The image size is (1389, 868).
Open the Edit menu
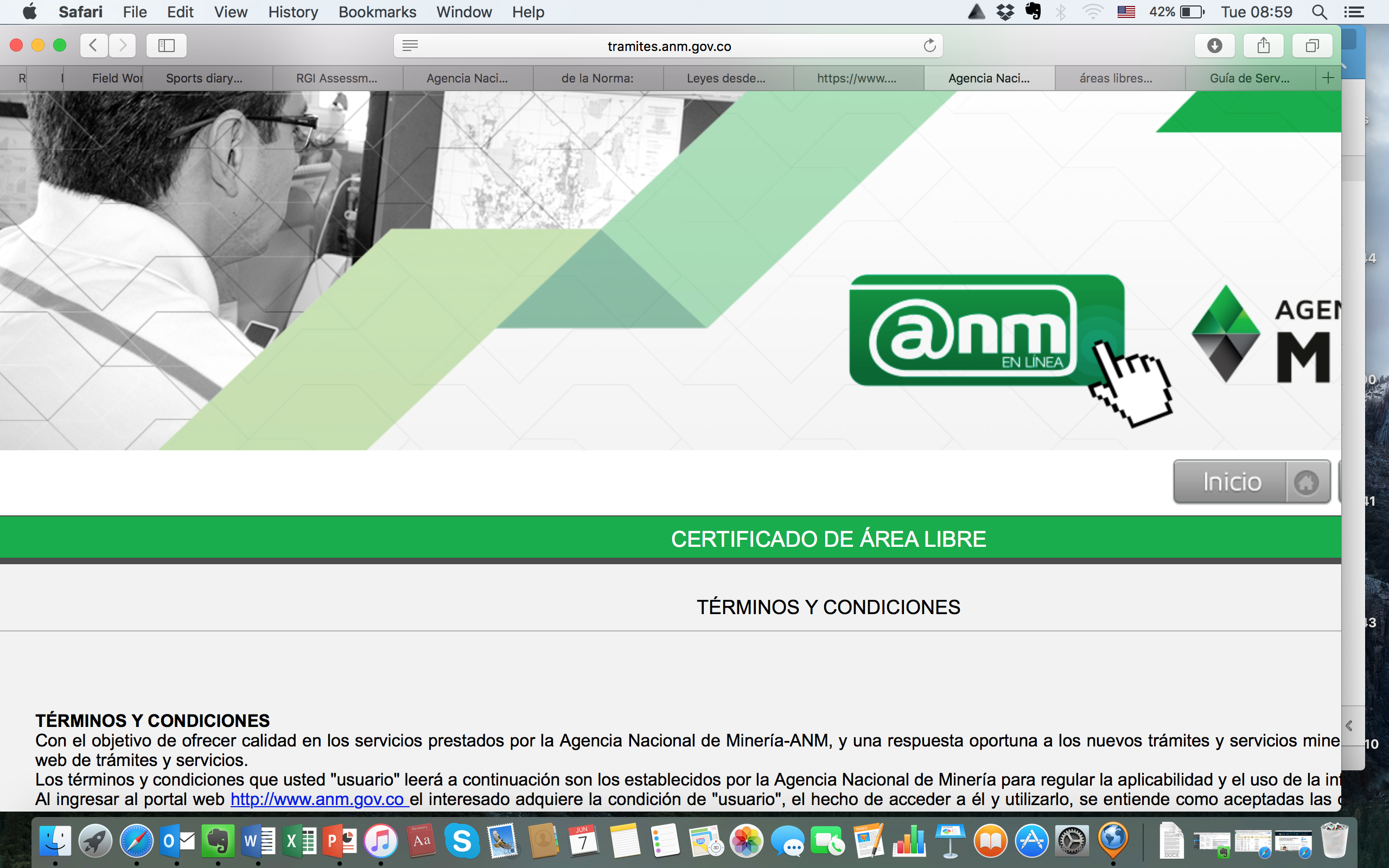[x=180, y=12]
